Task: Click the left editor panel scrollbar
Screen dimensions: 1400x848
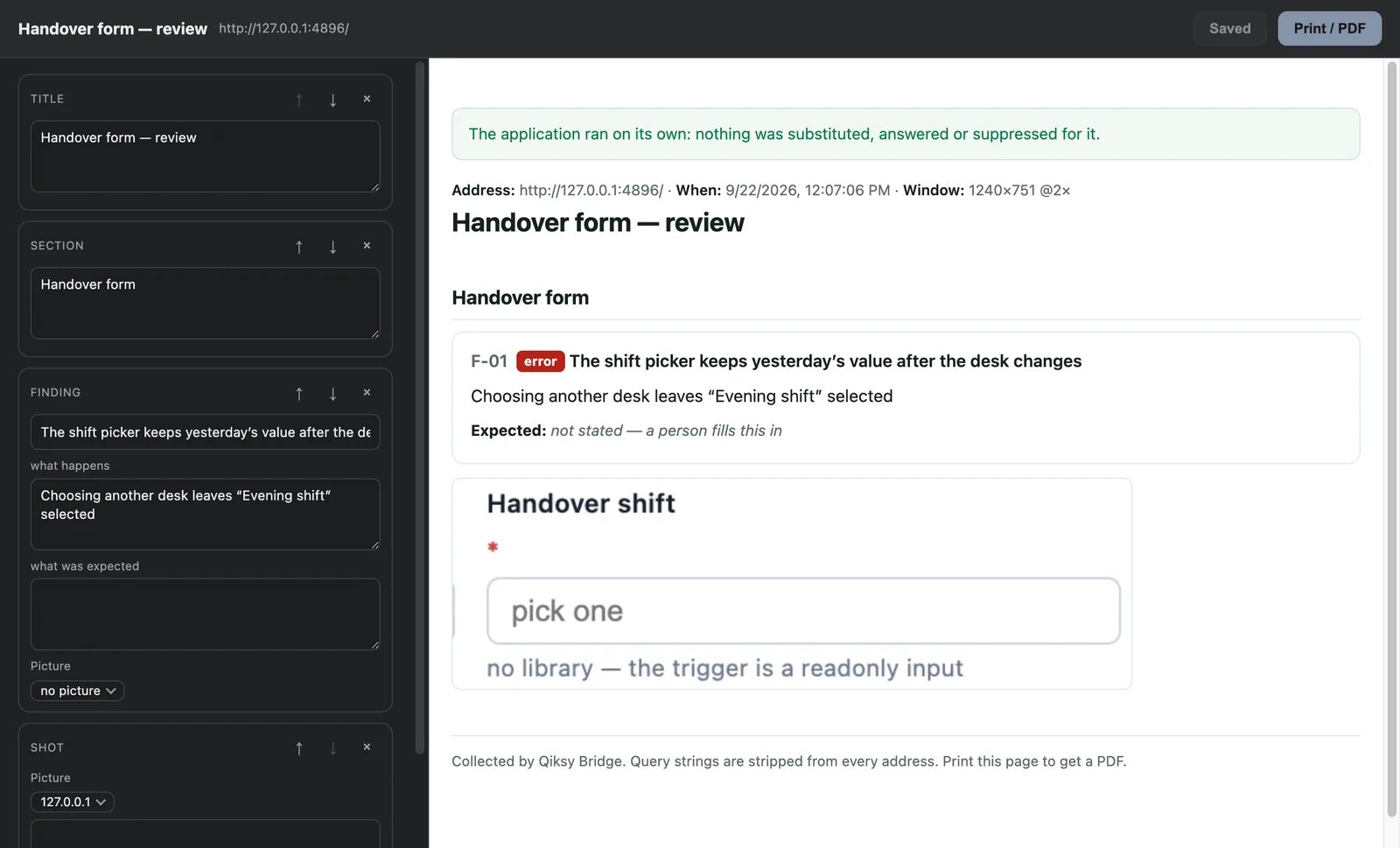Action: coord(420,407)
